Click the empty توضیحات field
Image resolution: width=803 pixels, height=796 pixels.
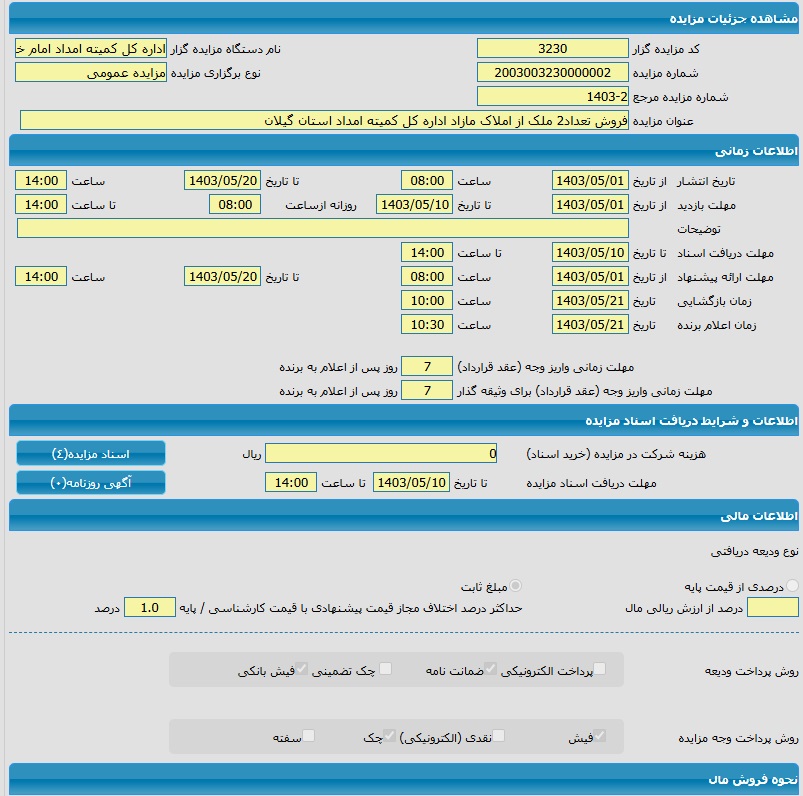click(x=323, y=228)
